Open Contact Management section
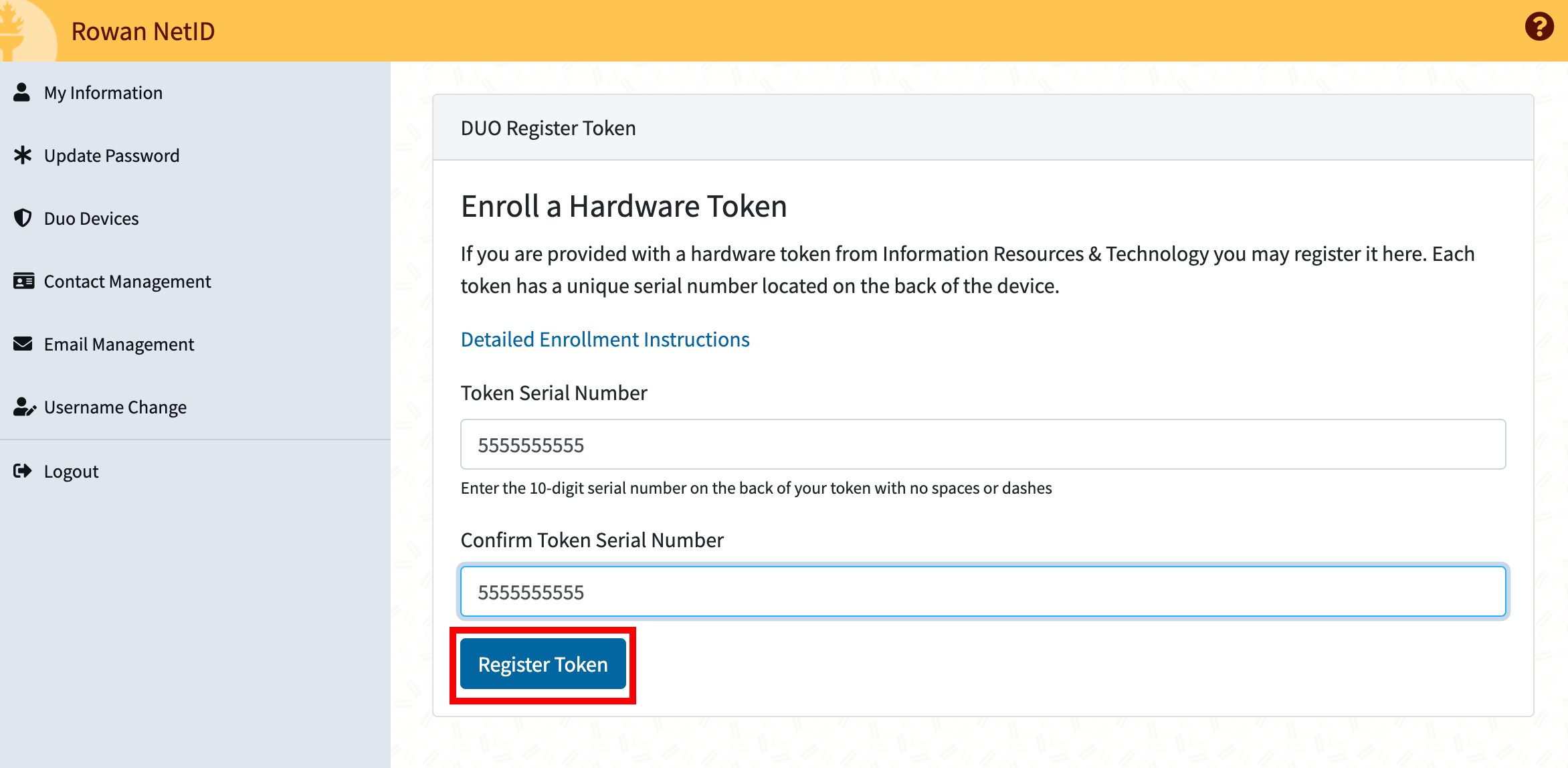 coord(127,282)
